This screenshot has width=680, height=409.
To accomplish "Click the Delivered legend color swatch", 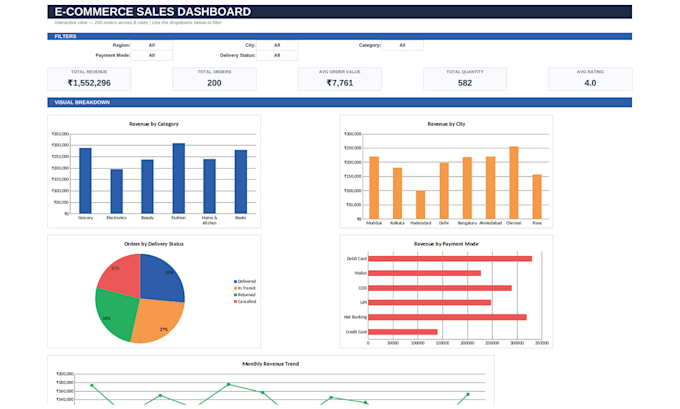I will (x=235, y=281).
